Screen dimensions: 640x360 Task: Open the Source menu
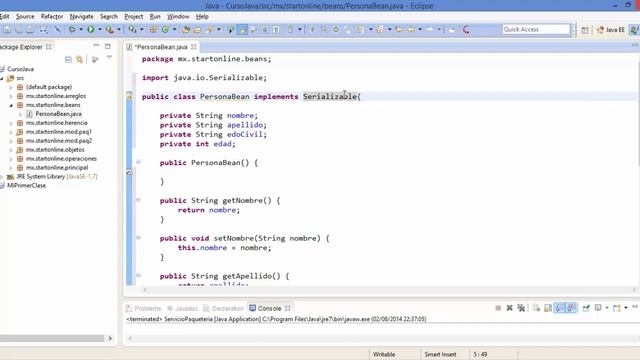coord(25,16)
